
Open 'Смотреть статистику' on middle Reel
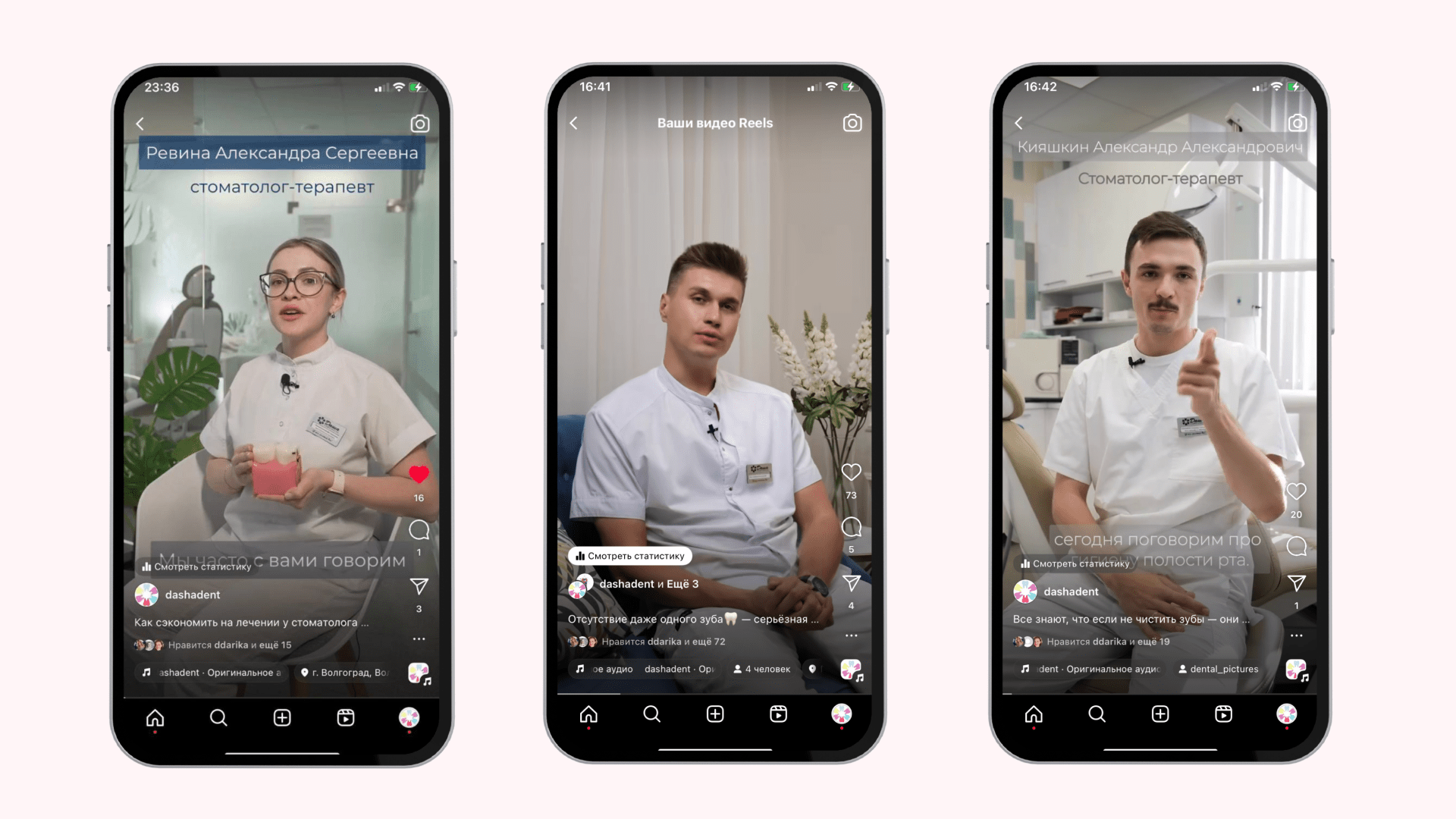[x=630, y=555]
